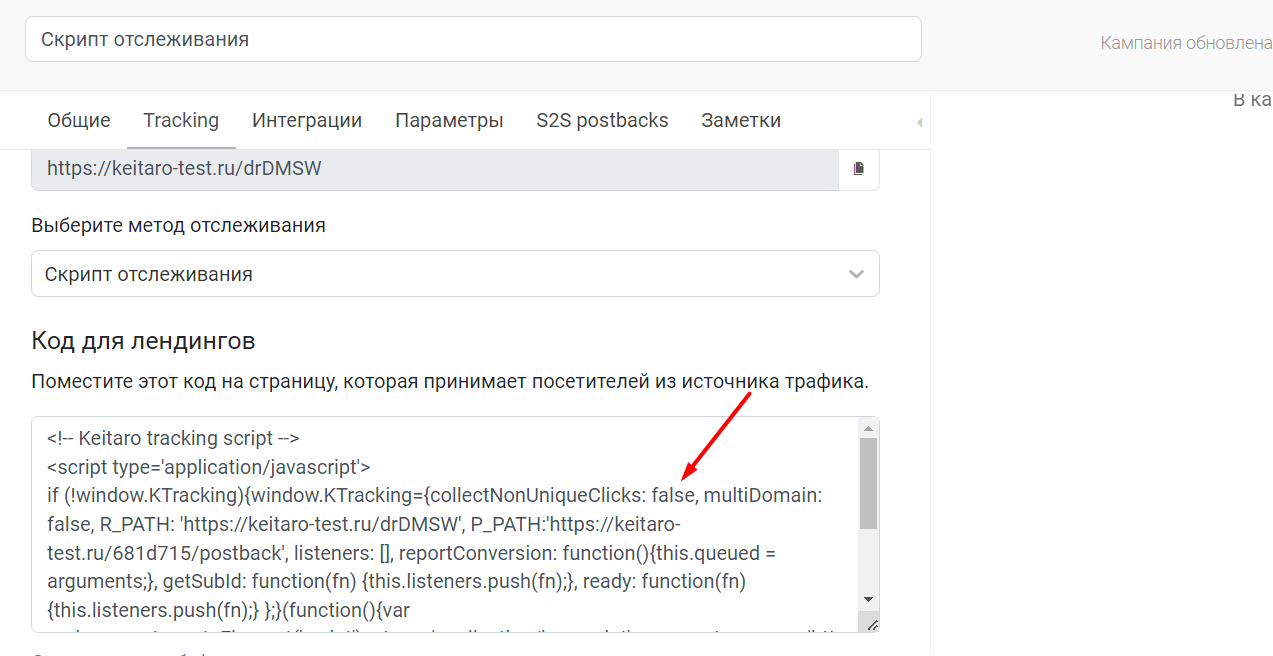Click the Код для лендингов heading
This screenshot has height=656, width=1273.
pos(143,341)
